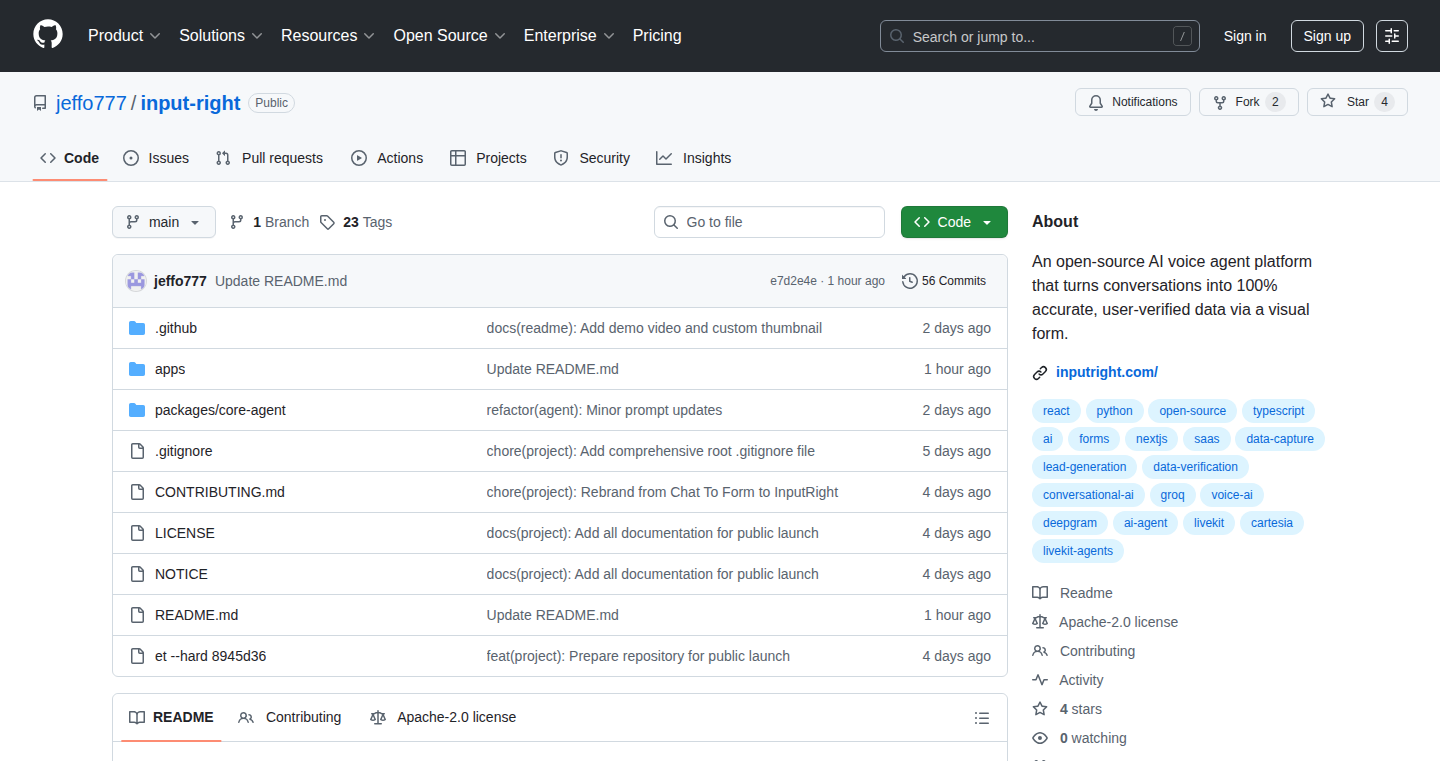Open the README.md file
The width and height of the screenshot is (1440, 761).
tap(197, 615)
